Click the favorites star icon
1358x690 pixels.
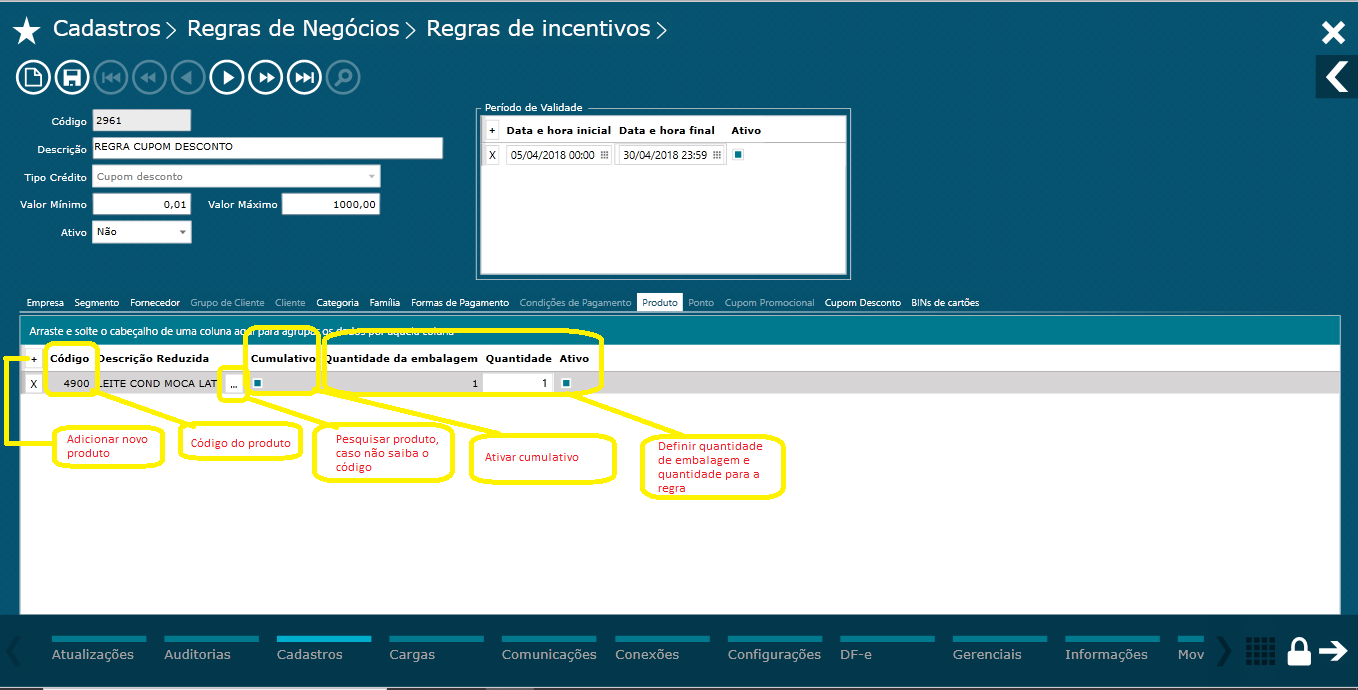tap(26, 31)
